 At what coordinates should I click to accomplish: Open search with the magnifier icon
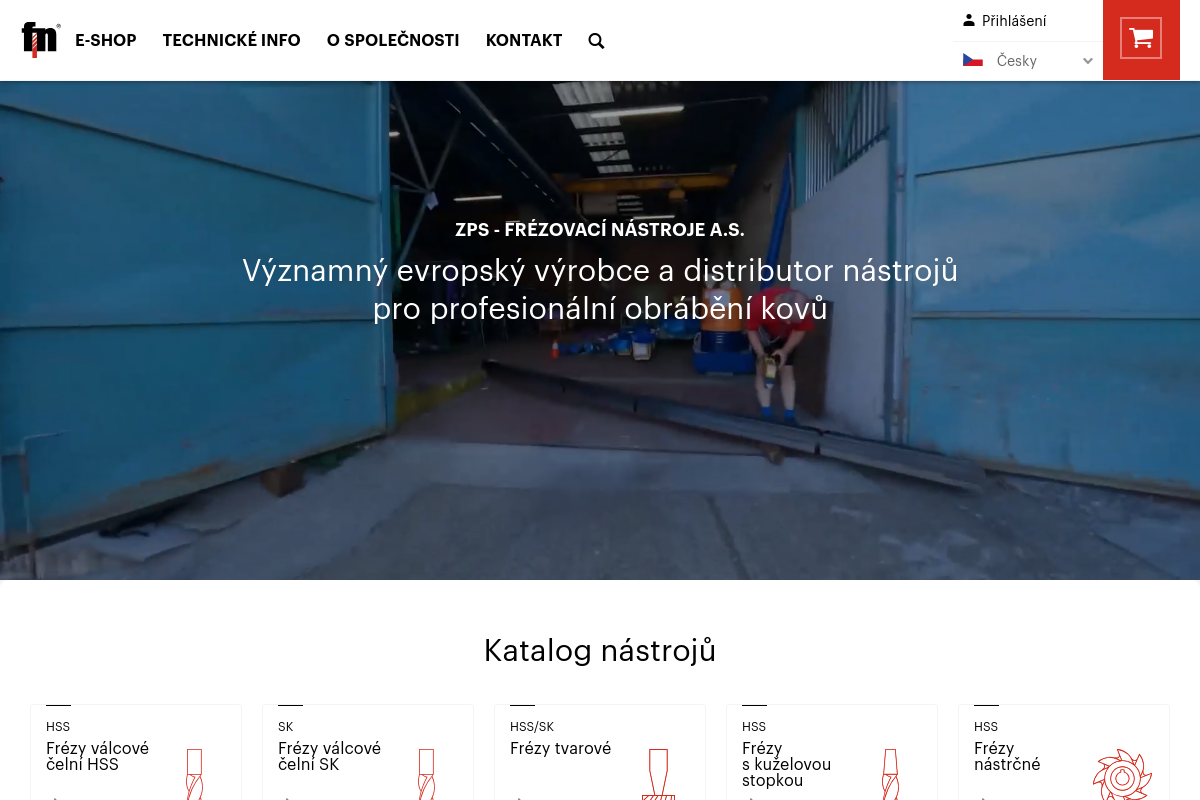pos(596,41)
